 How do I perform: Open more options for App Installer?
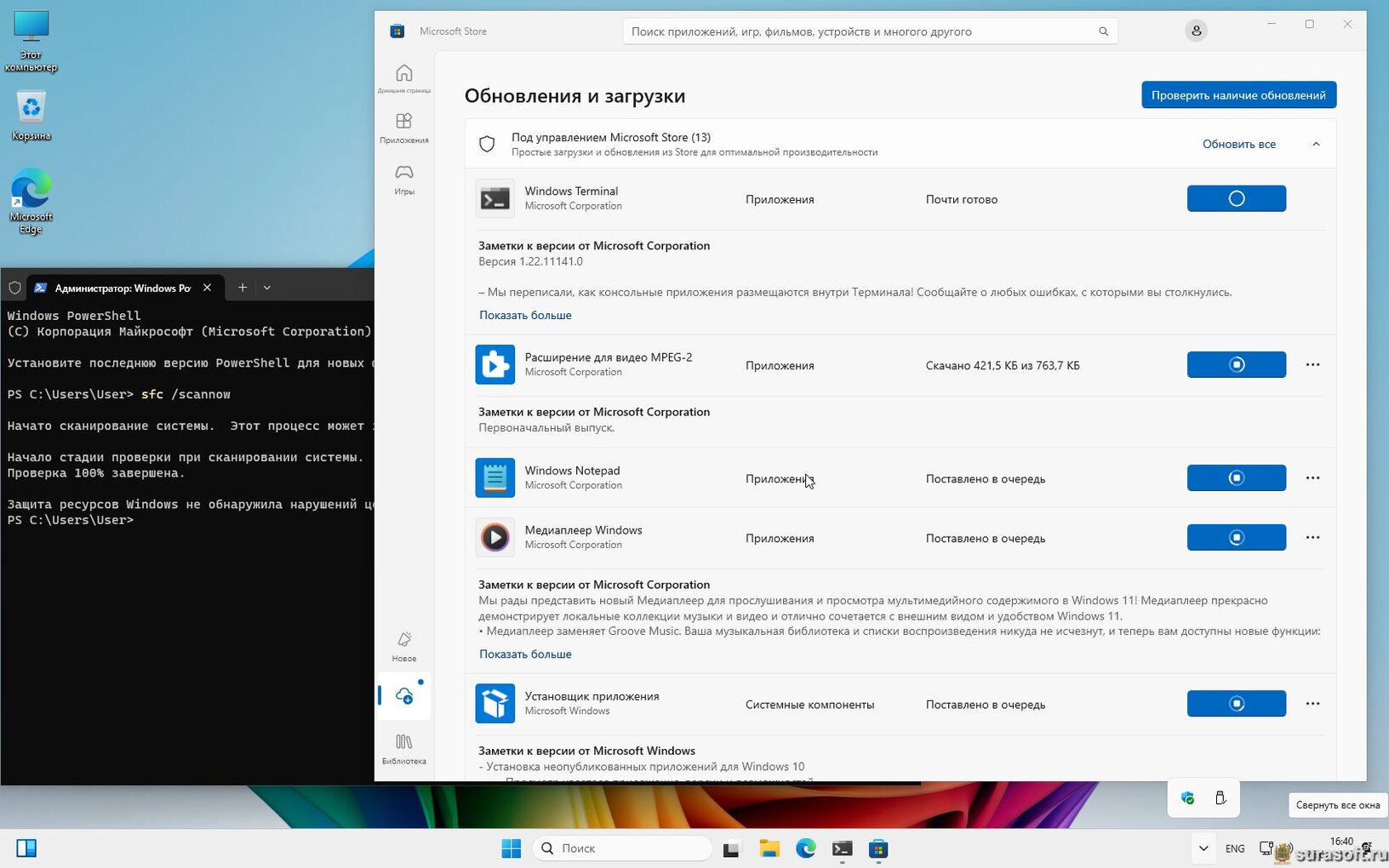[1312, 704]
